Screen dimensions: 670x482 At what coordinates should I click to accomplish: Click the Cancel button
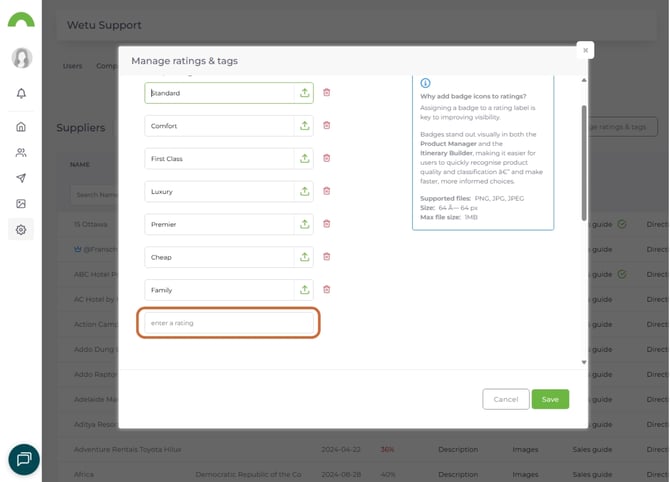505,399
